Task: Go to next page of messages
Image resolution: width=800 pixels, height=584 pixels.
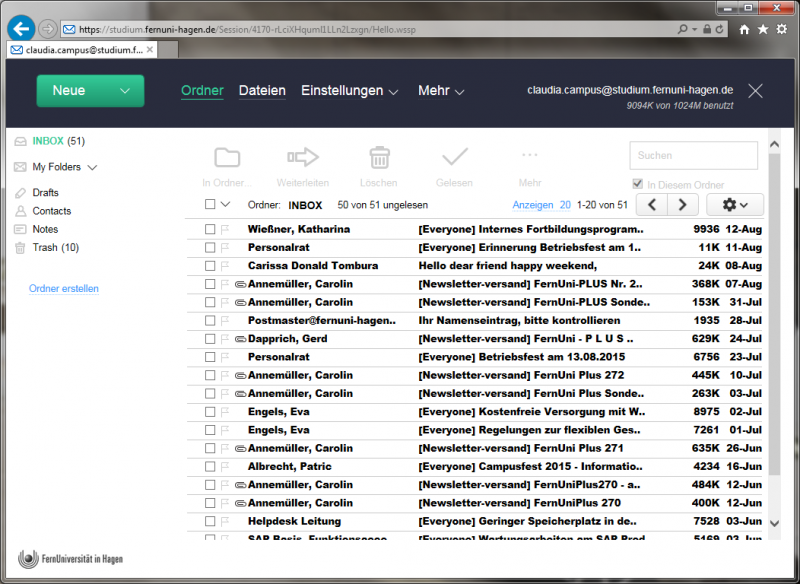Action: coord(683,205)
